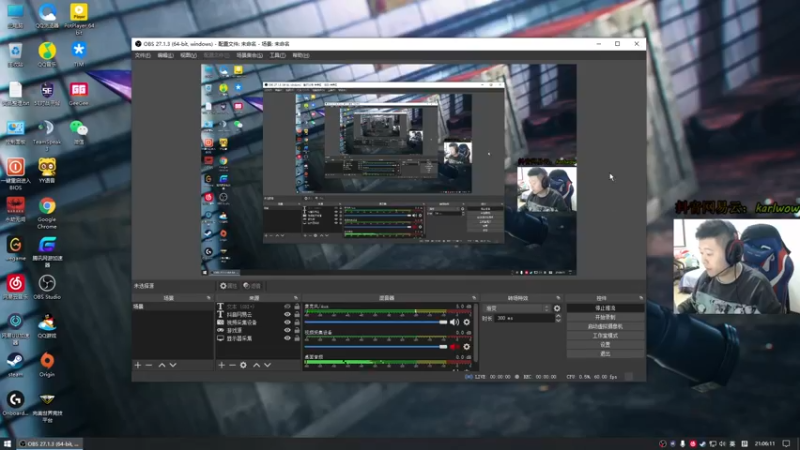Screen dimensions: 800x450
Task: Remove the selected source with the minus icon
Action: pos(232,365)
